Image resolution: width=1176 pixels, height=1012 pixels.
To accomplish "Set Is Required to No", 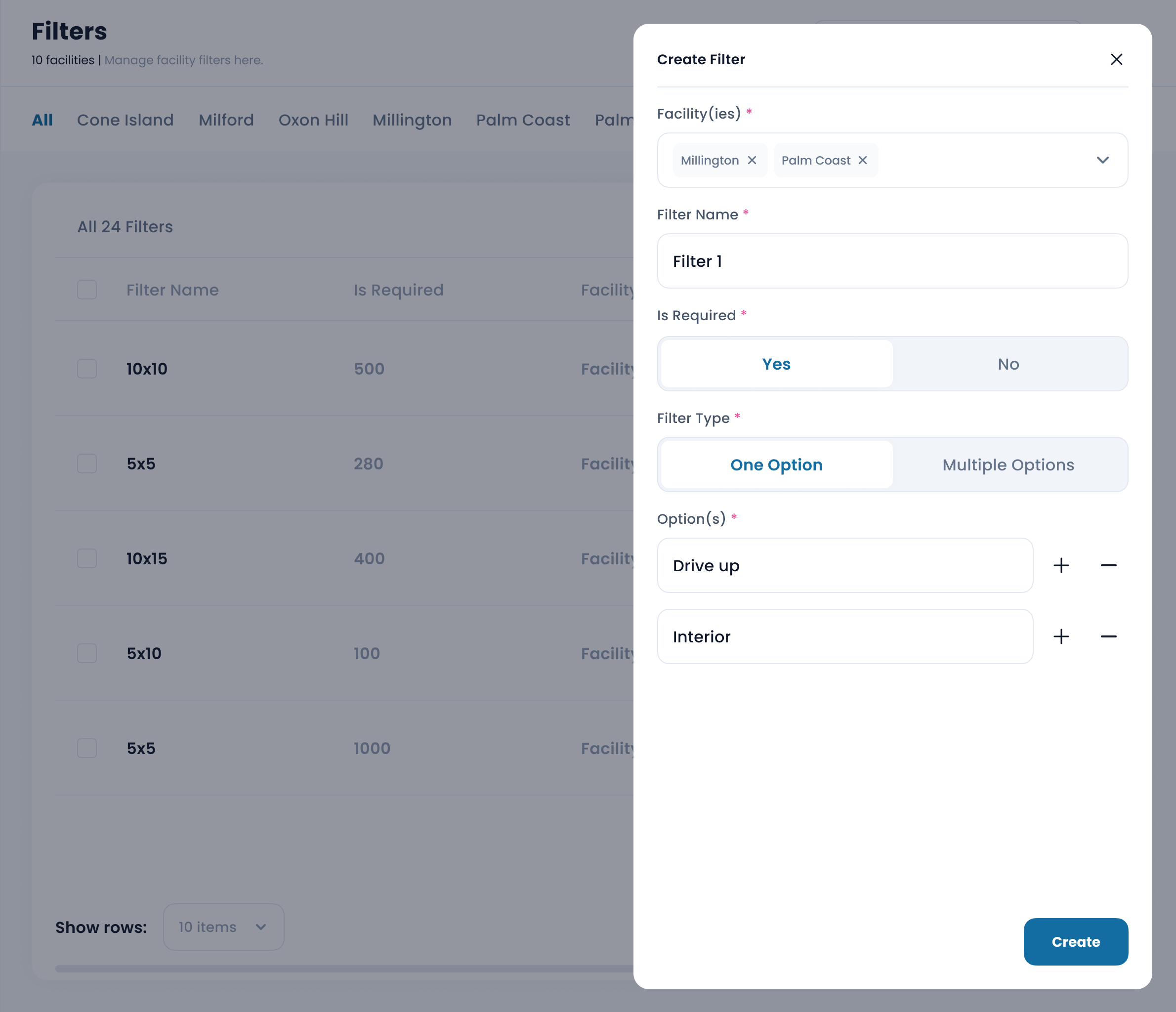I will click(1008, 364).
